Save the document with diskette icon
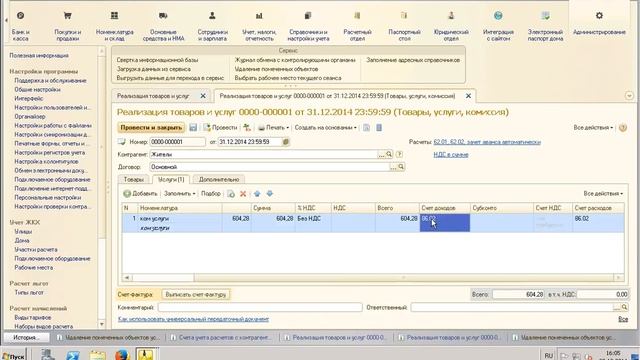 (193, 128)
